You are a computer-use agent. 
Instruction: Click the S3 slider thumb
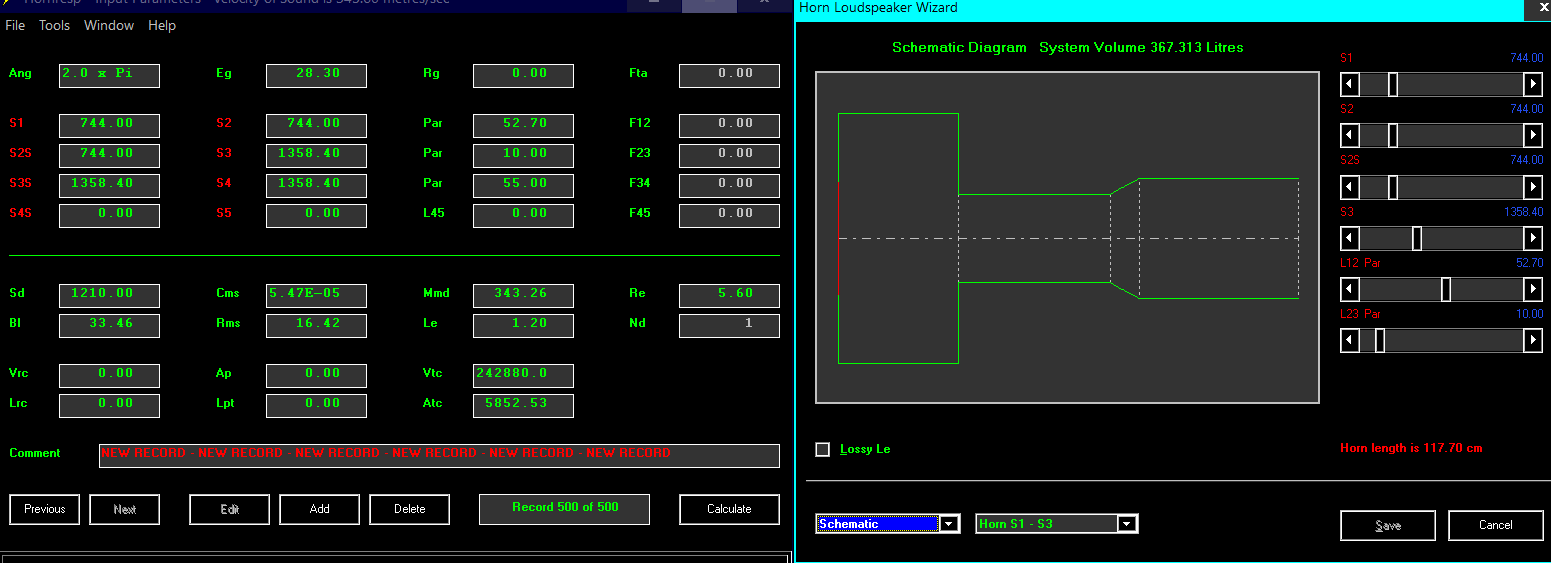point(1417,238)
